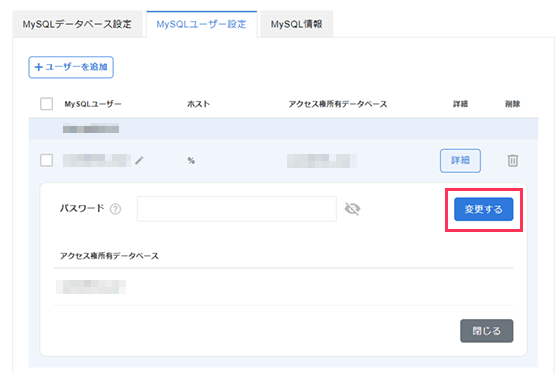The image size is (560, 374).
Task: Click the 削除 column header
Action: 512,104
